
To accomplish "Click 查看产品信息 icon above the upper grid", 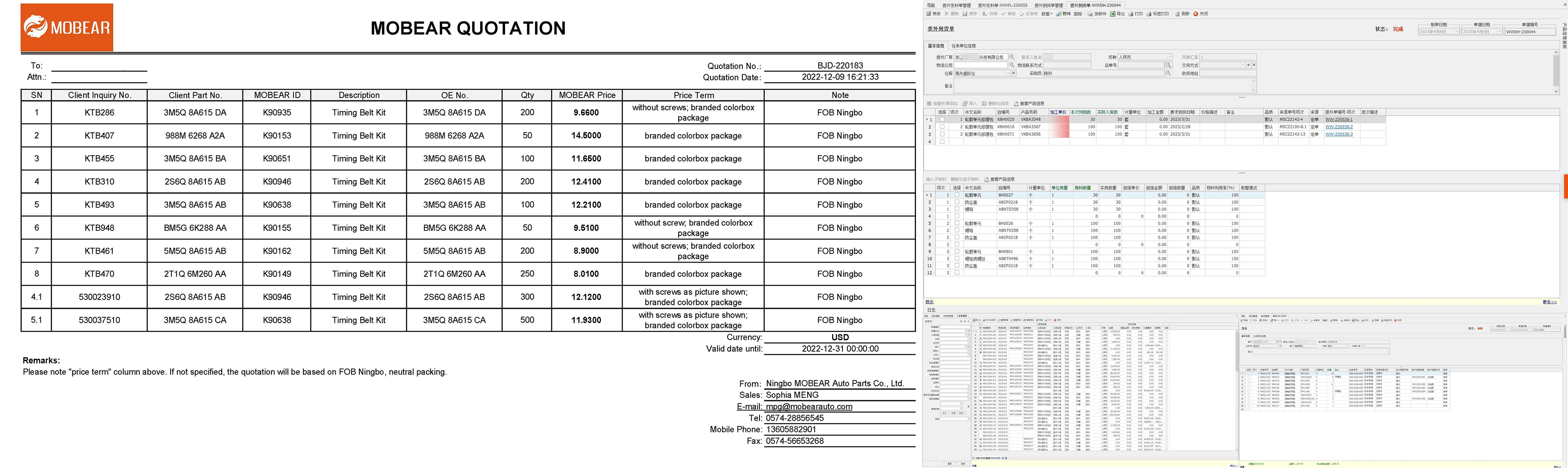I will pos(1016,103).
